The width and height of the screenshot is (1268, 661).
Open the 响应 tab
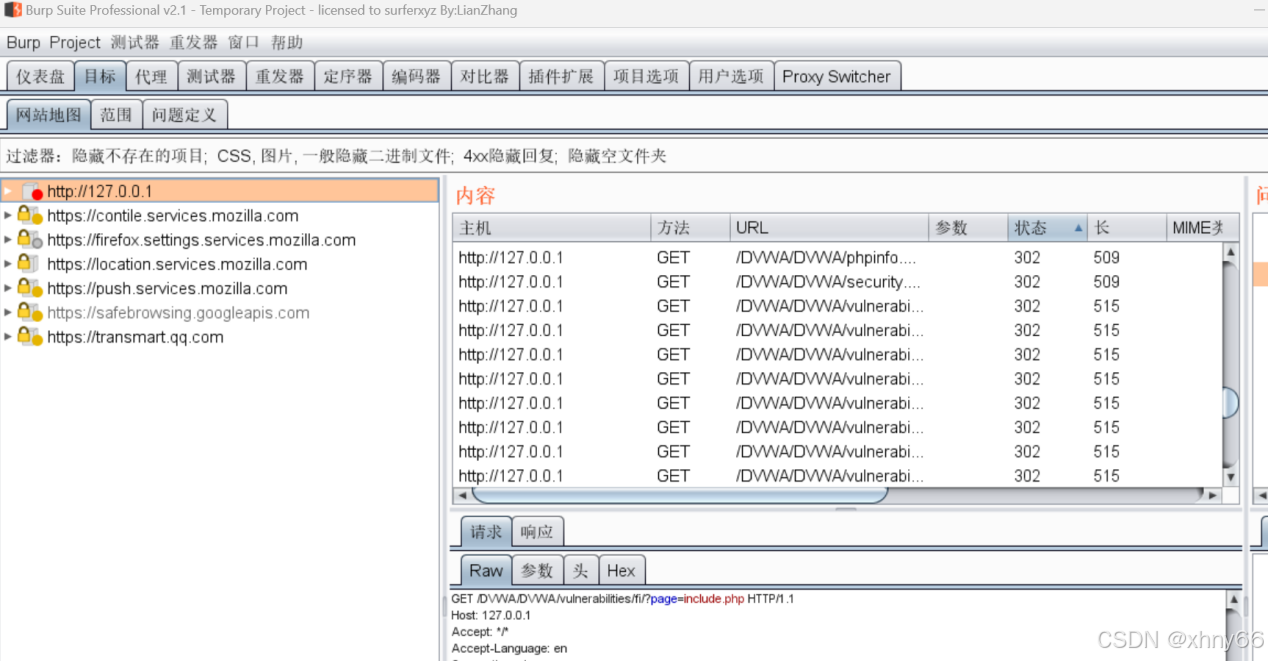[x=537, y=532]
